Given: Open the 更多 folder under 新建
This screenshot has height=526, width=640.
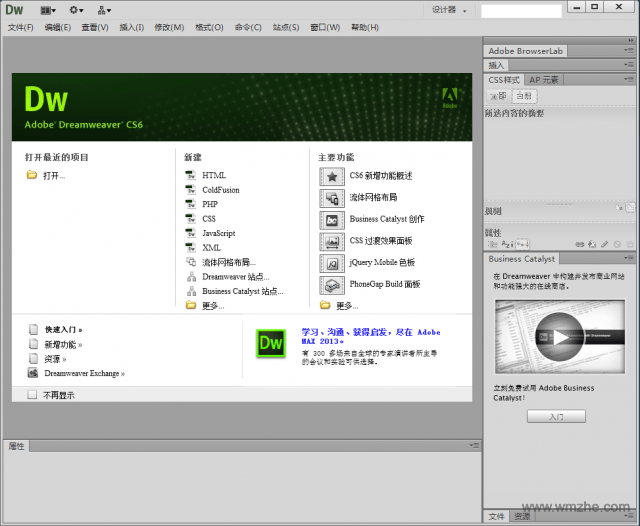Looking at the screenshot, I should pos(191,305).
